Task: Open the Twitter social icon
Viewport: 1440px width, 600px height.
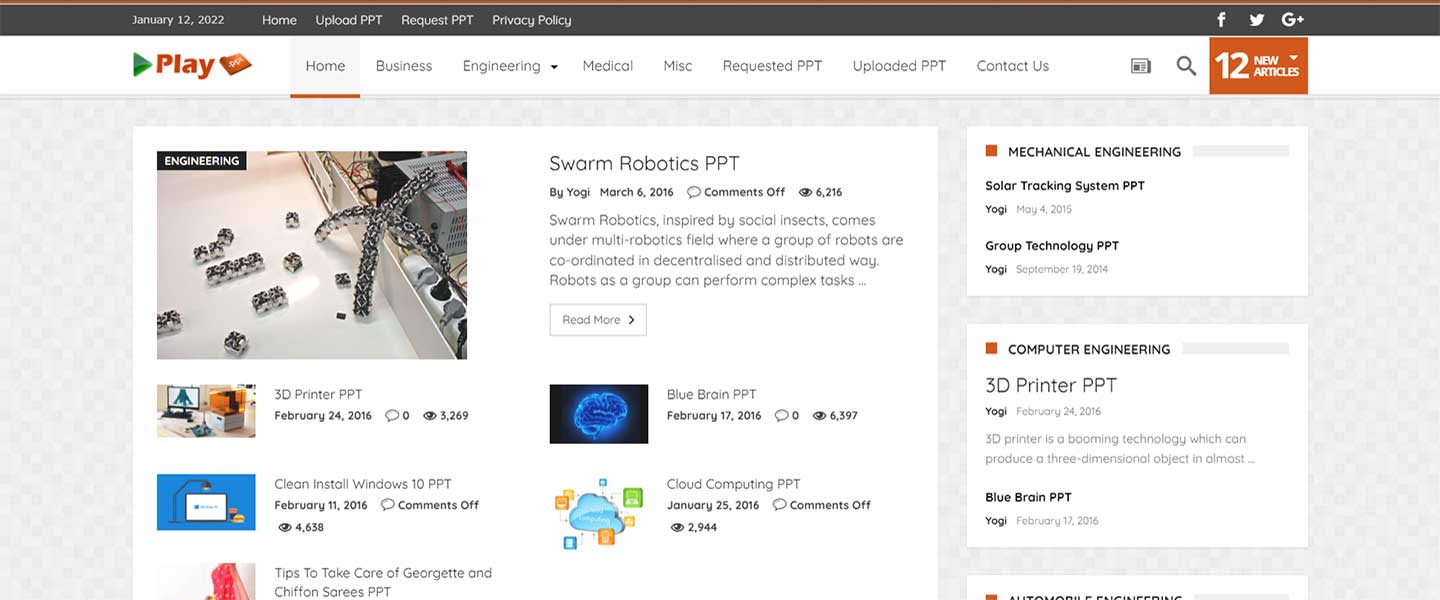Action: point(1257,20)
